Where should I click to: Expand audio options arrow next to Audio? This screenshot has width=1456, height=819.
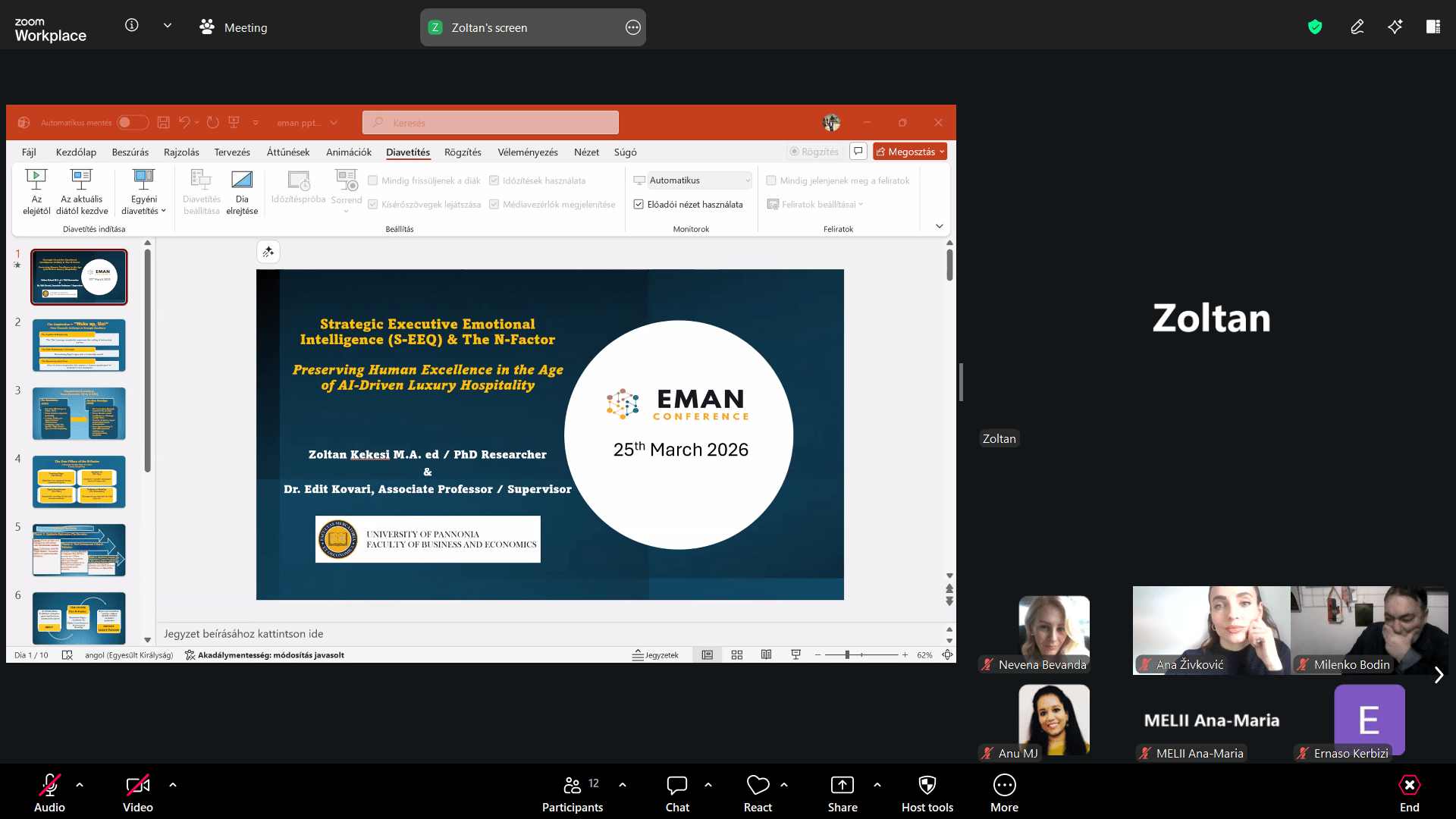click(80, 785)
